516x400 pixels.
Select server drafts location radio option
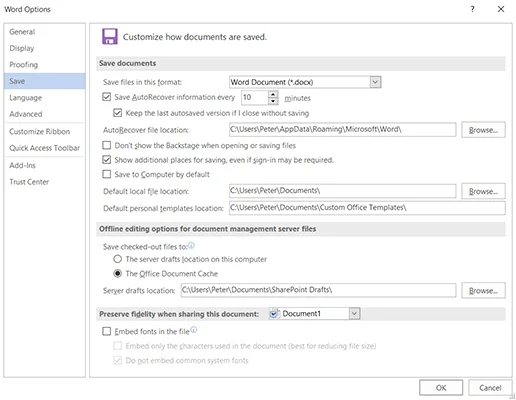pos(117,259)
